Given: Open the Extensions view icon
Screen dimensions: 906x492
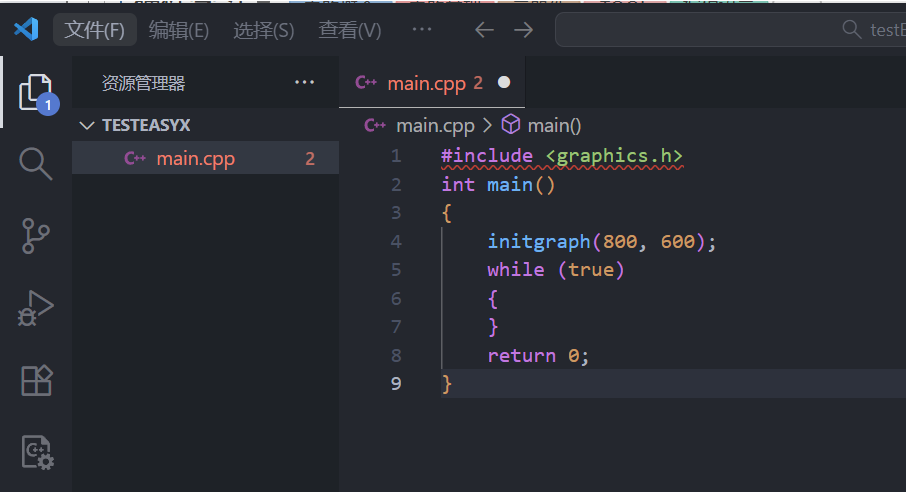Looking at the screenshot, I should [36, 380].
